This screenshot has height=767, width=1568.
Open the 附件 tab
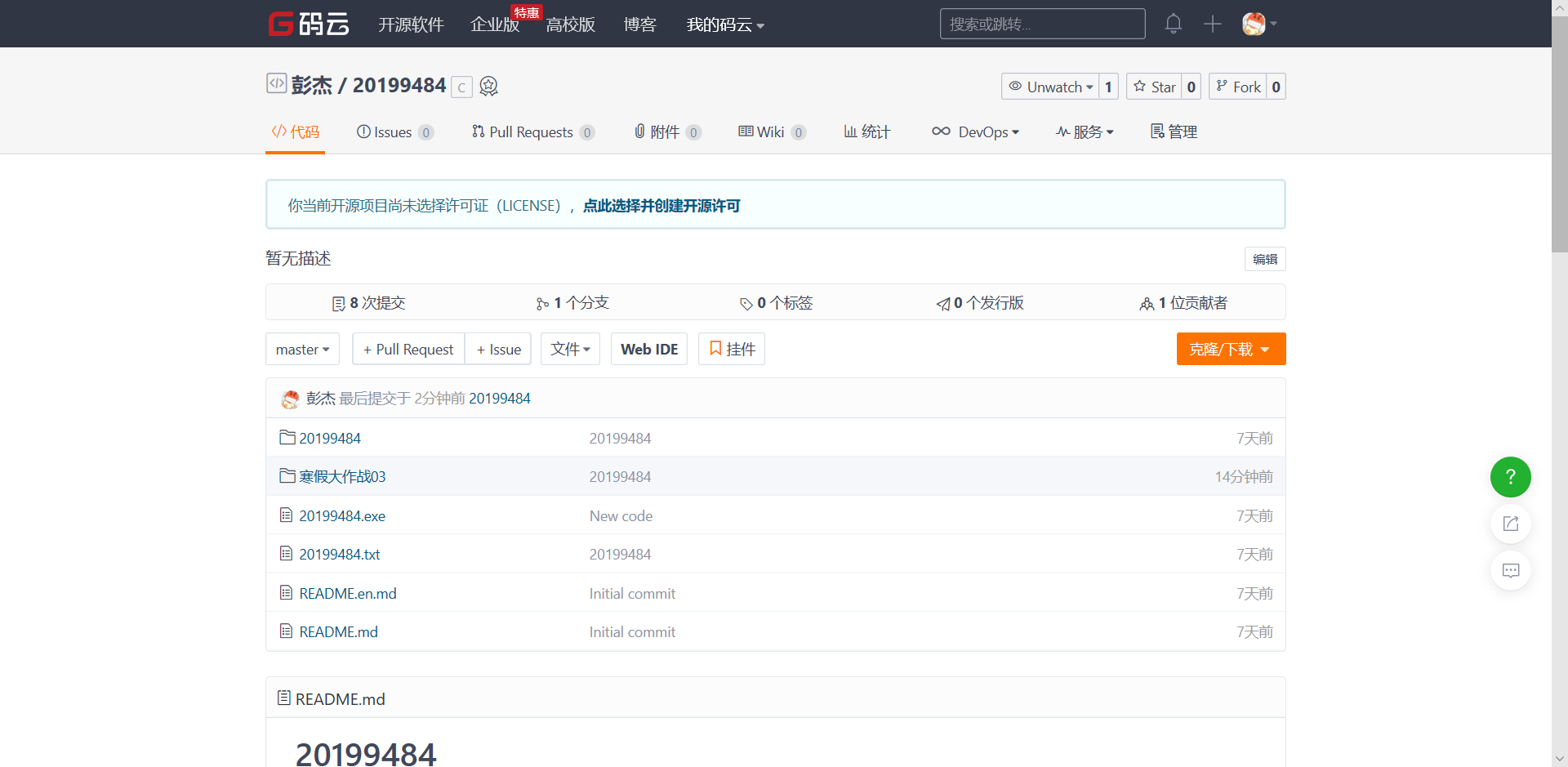(x=668, y=132)
